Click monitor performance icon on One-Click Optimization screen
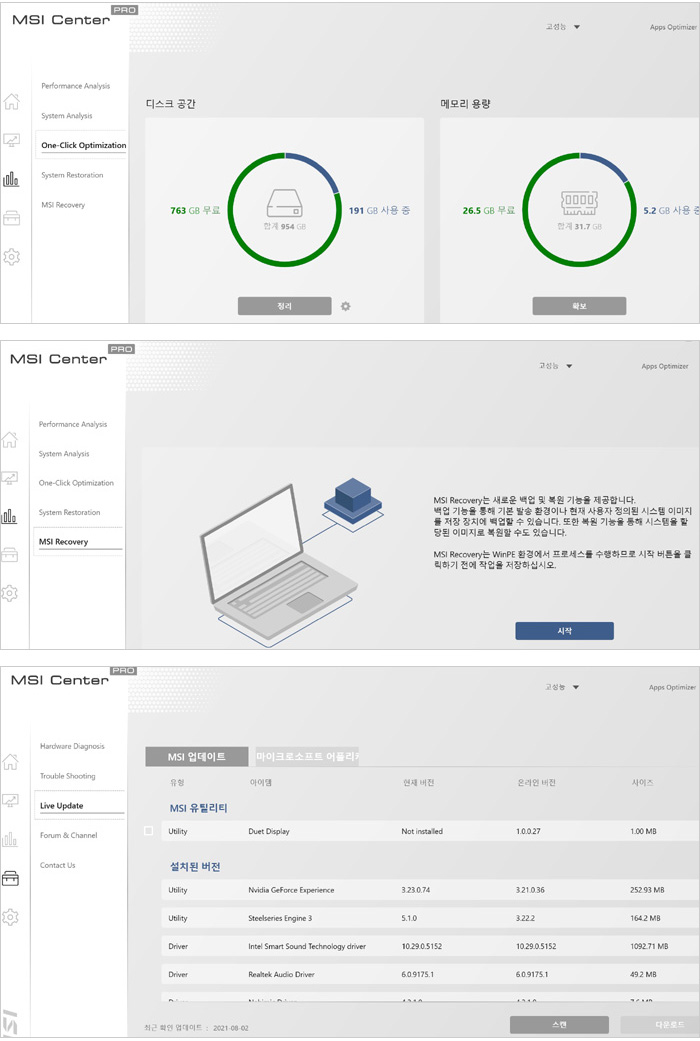This screenshot has height=1041, width=700. [11, 140]
